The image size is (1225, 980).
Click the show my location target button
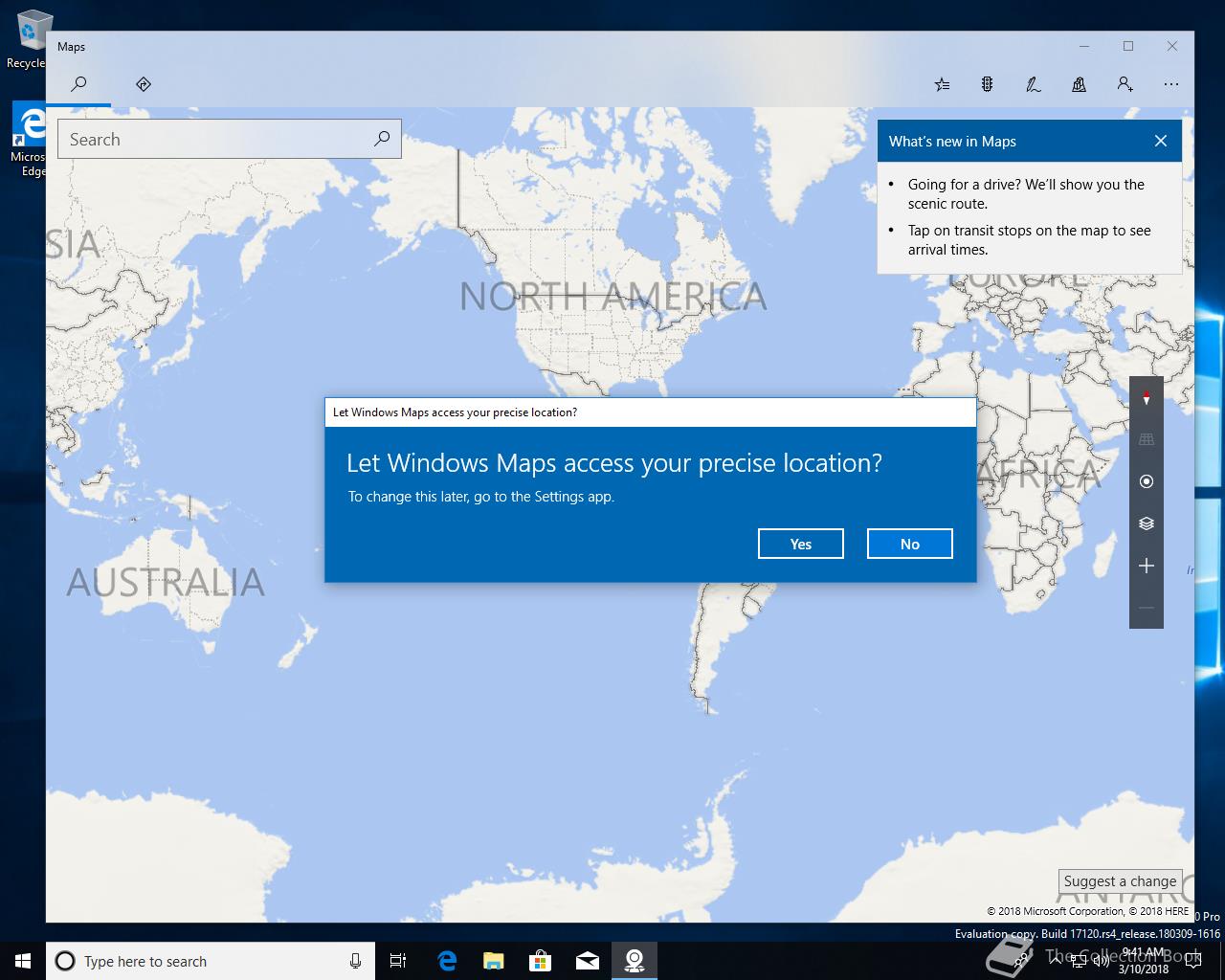(1147, 481)
